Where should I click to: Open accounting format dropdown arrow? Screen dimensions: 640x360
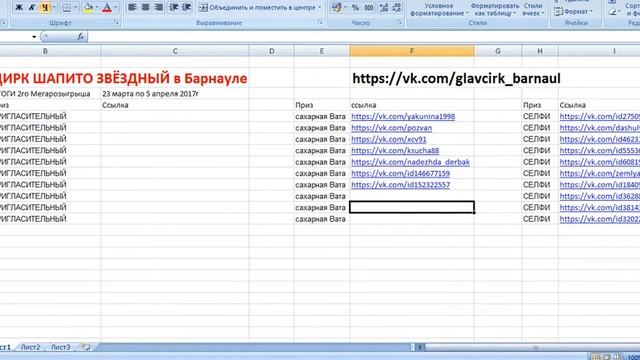(345, 7)
